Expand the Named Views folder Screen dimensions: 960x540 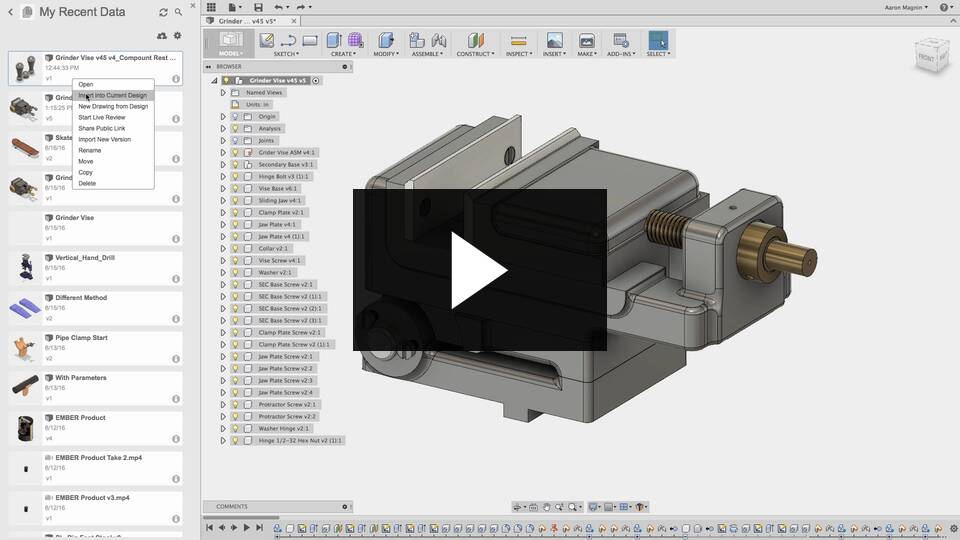(223, 92)
